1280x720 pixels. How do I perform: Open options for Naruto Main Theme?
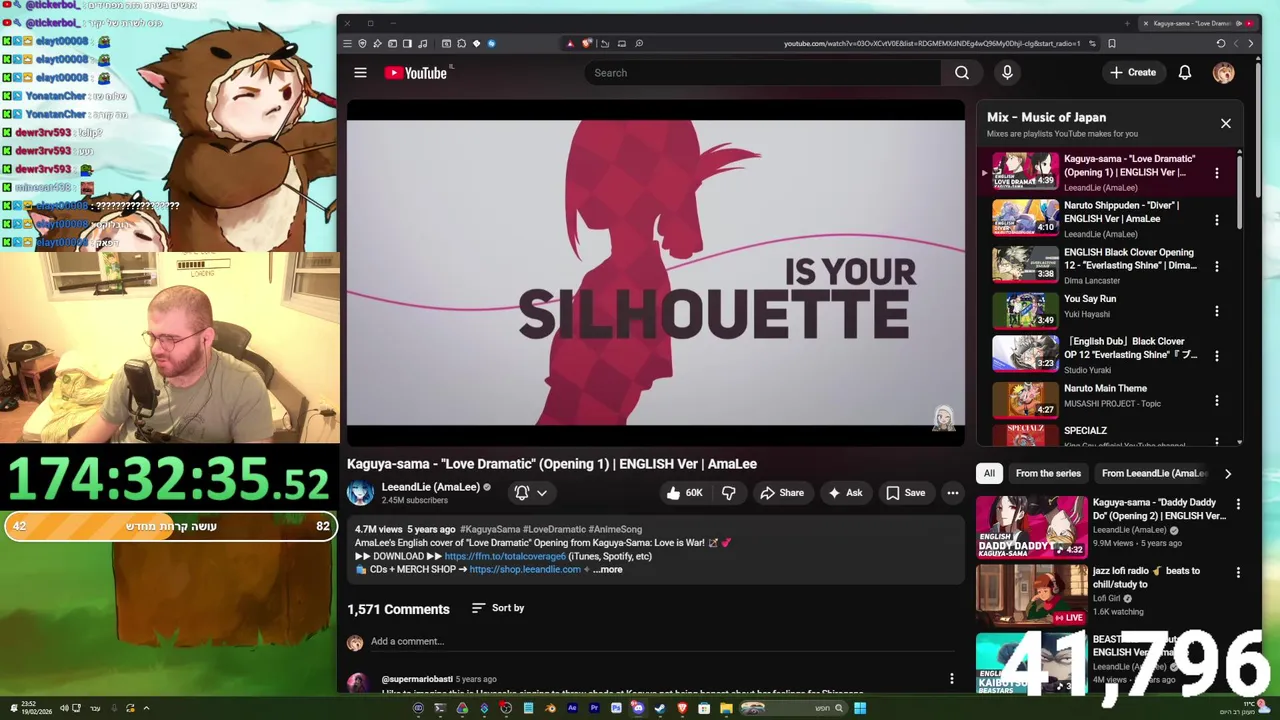[1216, 400]
